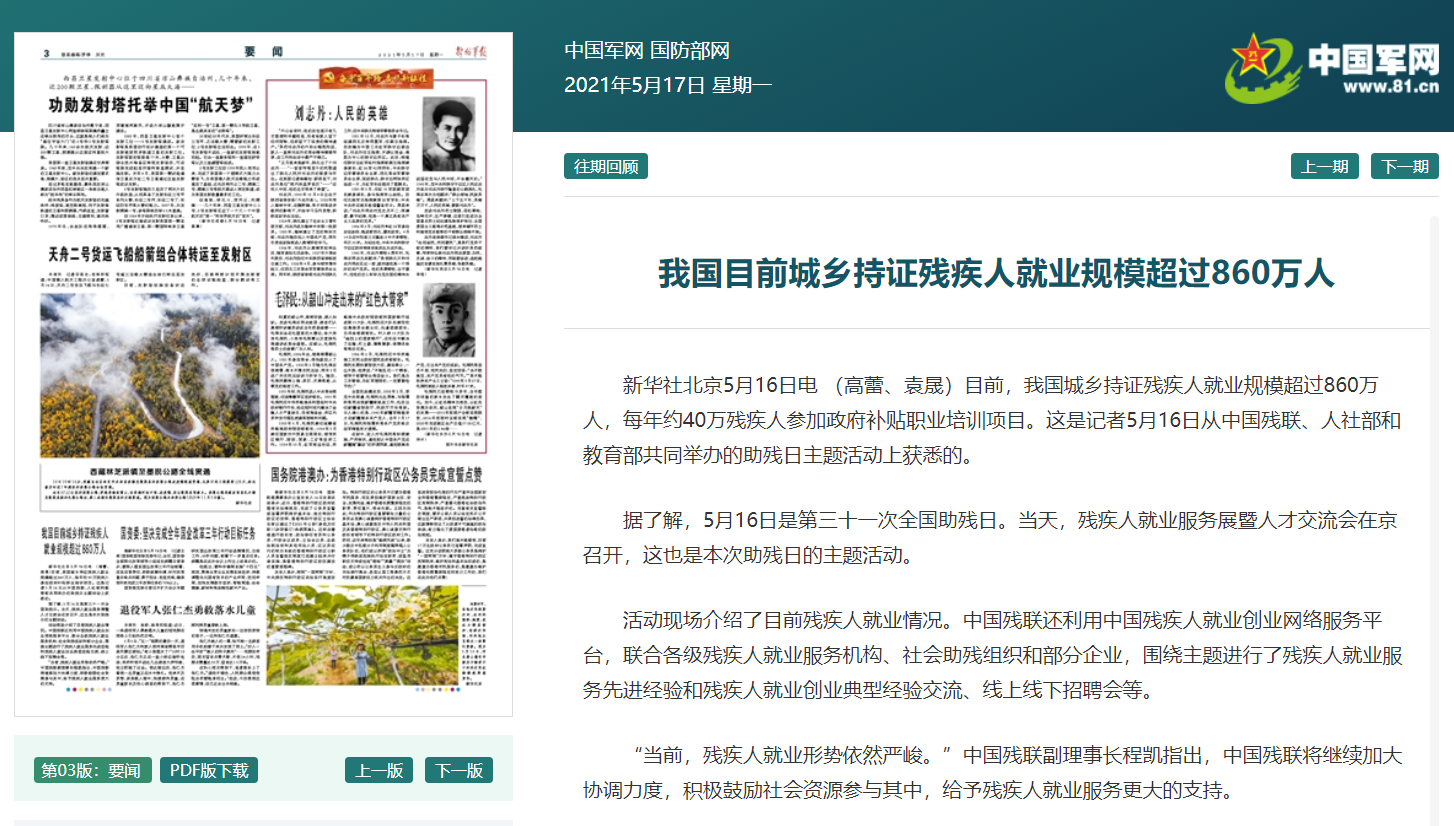Go to next page with 下一版
Viewport: 1454px width, 826px height.
pyautogui.click(x=459, y=770)
